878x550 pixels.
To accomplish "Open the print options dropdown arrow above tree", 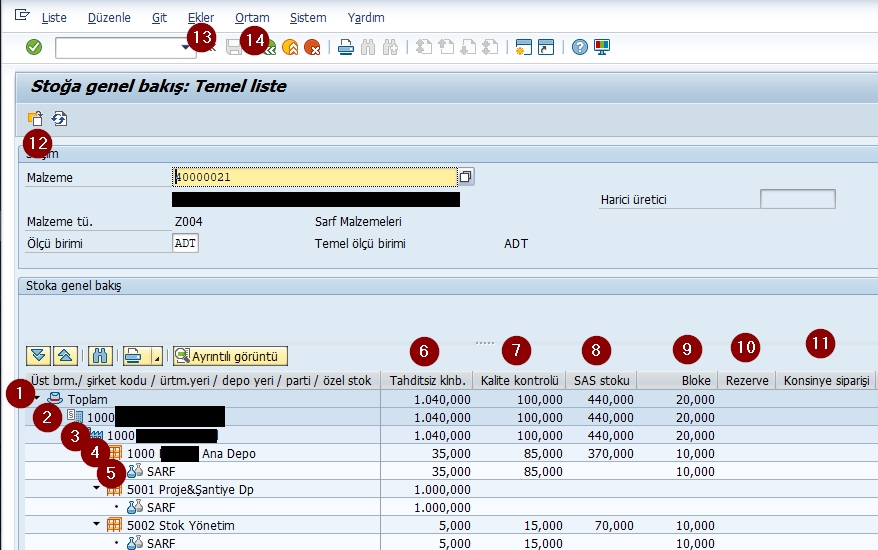I will click(155, 356).
